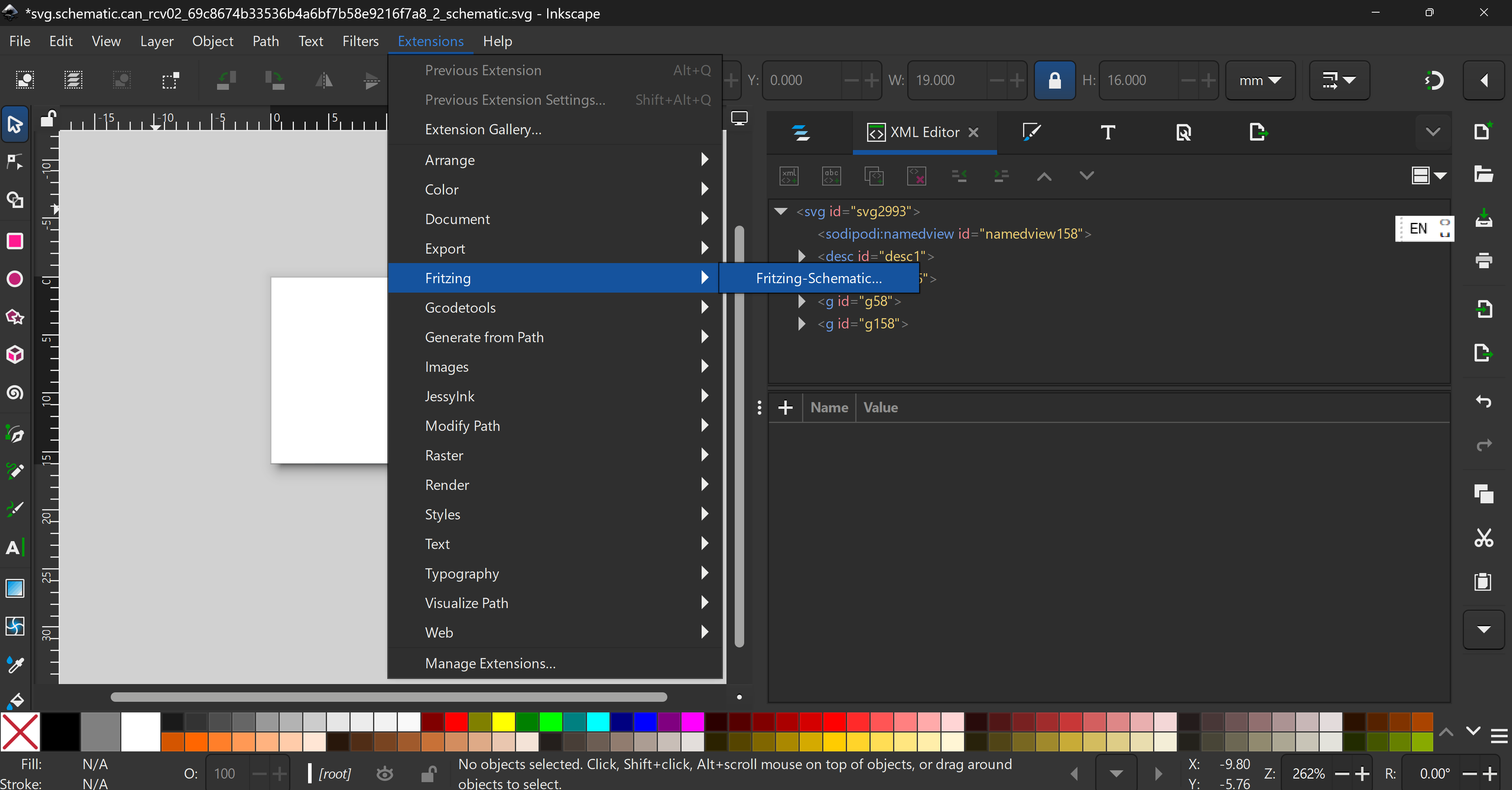Screen dimensions: 1512x790
Task: Pick the yellow color swatch
Action: pos(503,721)
